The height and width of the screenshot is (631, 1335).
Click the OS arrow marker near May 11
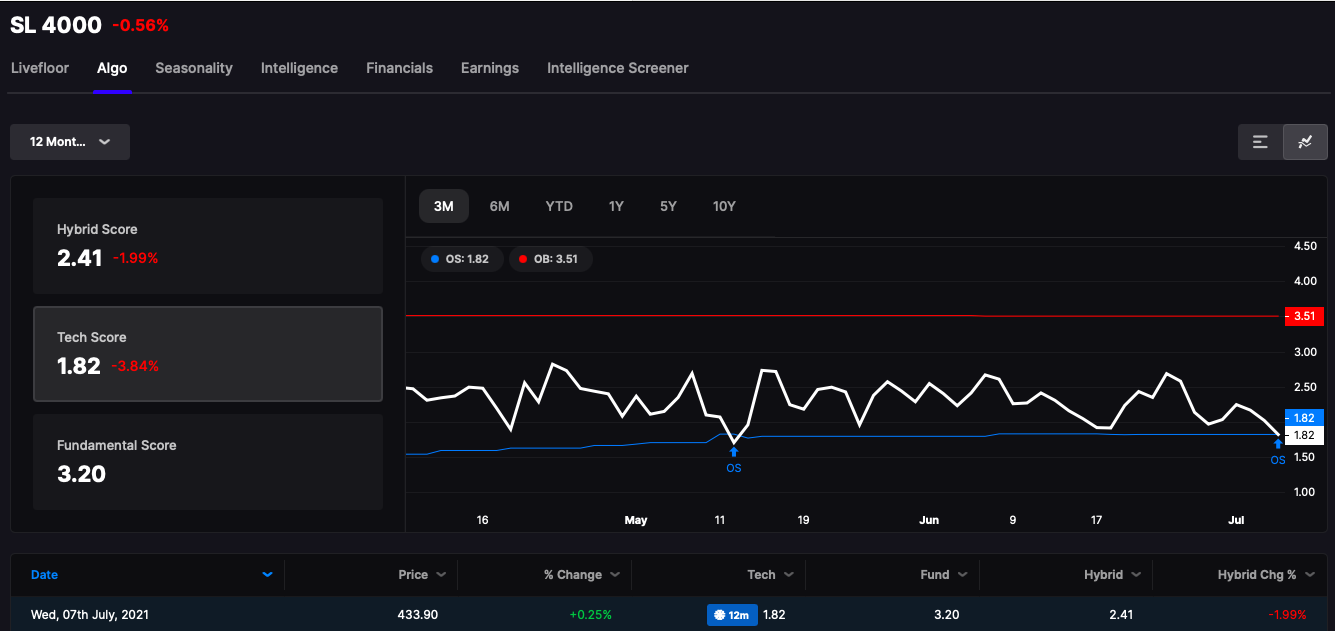[x=734, y=450]
